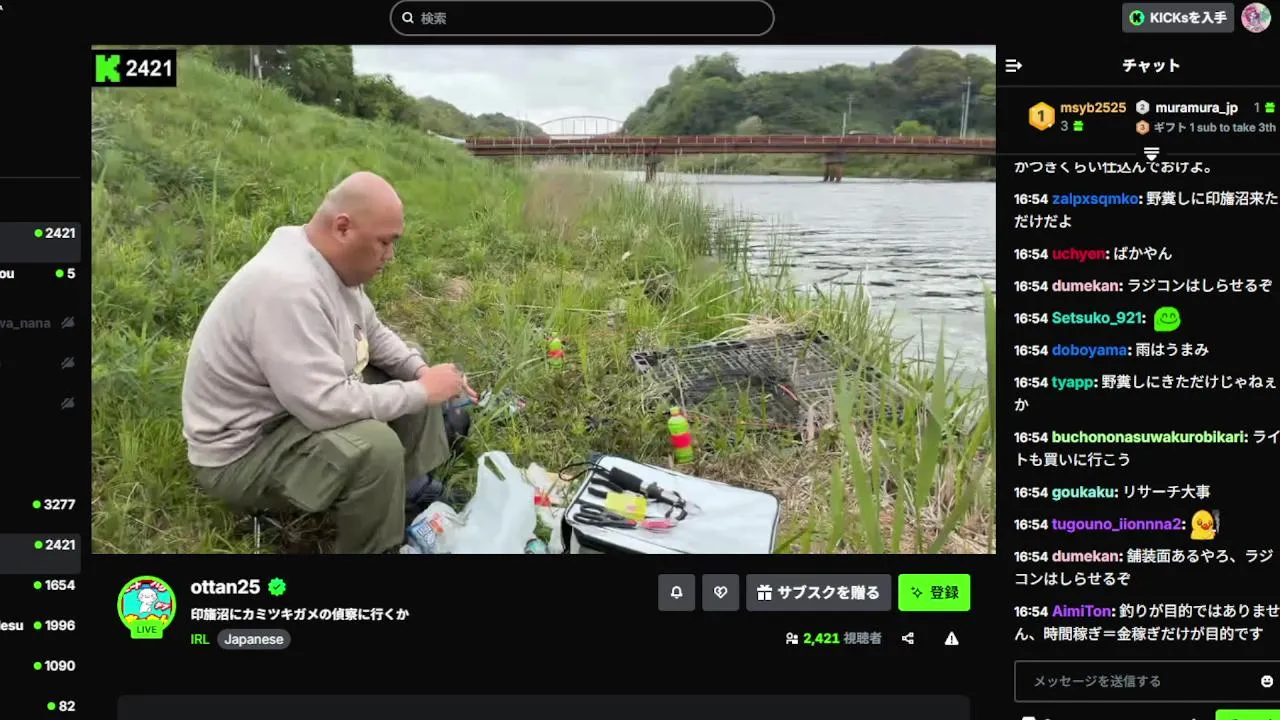1280x720 pixels.
Task: Click the サブスクを贈る gift sub button
Action: pos(818,592)
